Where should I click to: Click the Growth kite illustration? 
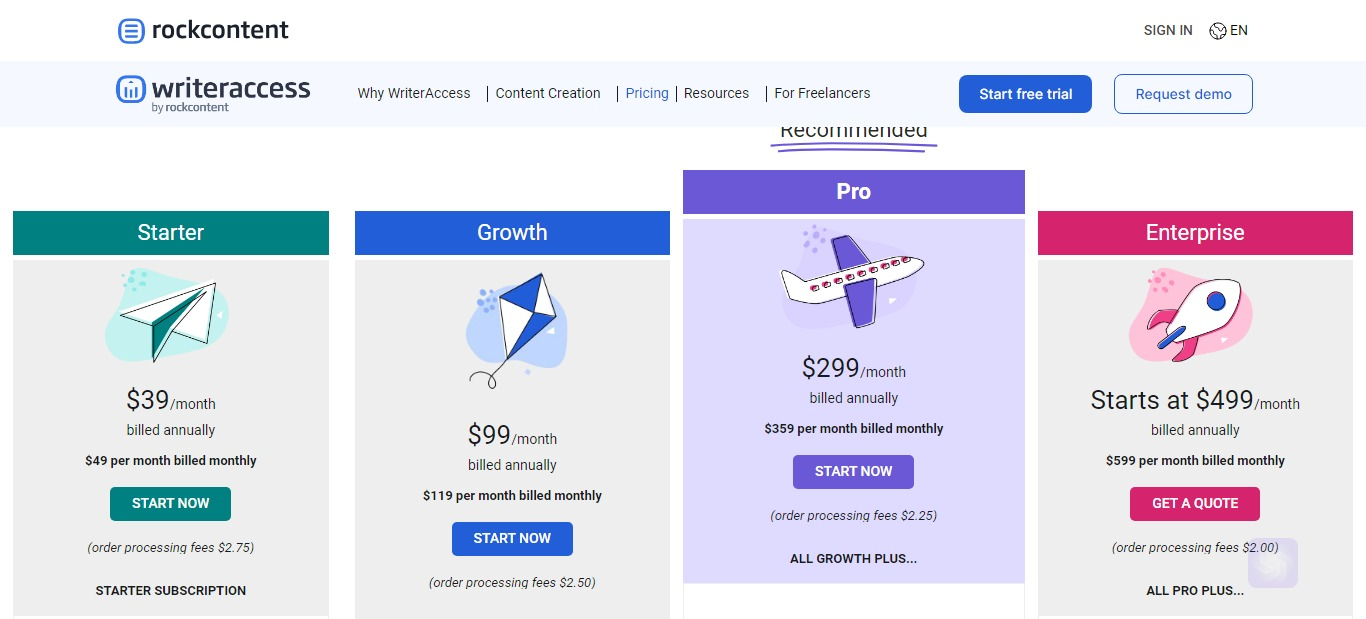[x=516, y=329]
